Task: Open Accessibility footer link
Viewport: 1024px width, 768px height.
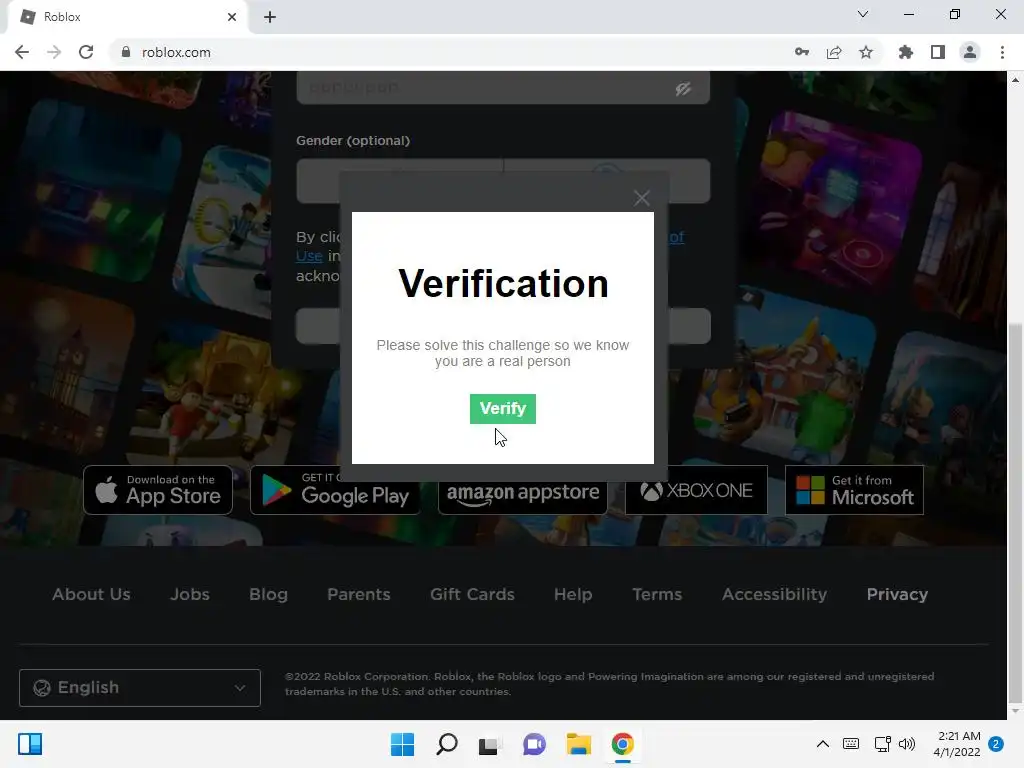Action: pyautogui.click(x=775, y=594)
